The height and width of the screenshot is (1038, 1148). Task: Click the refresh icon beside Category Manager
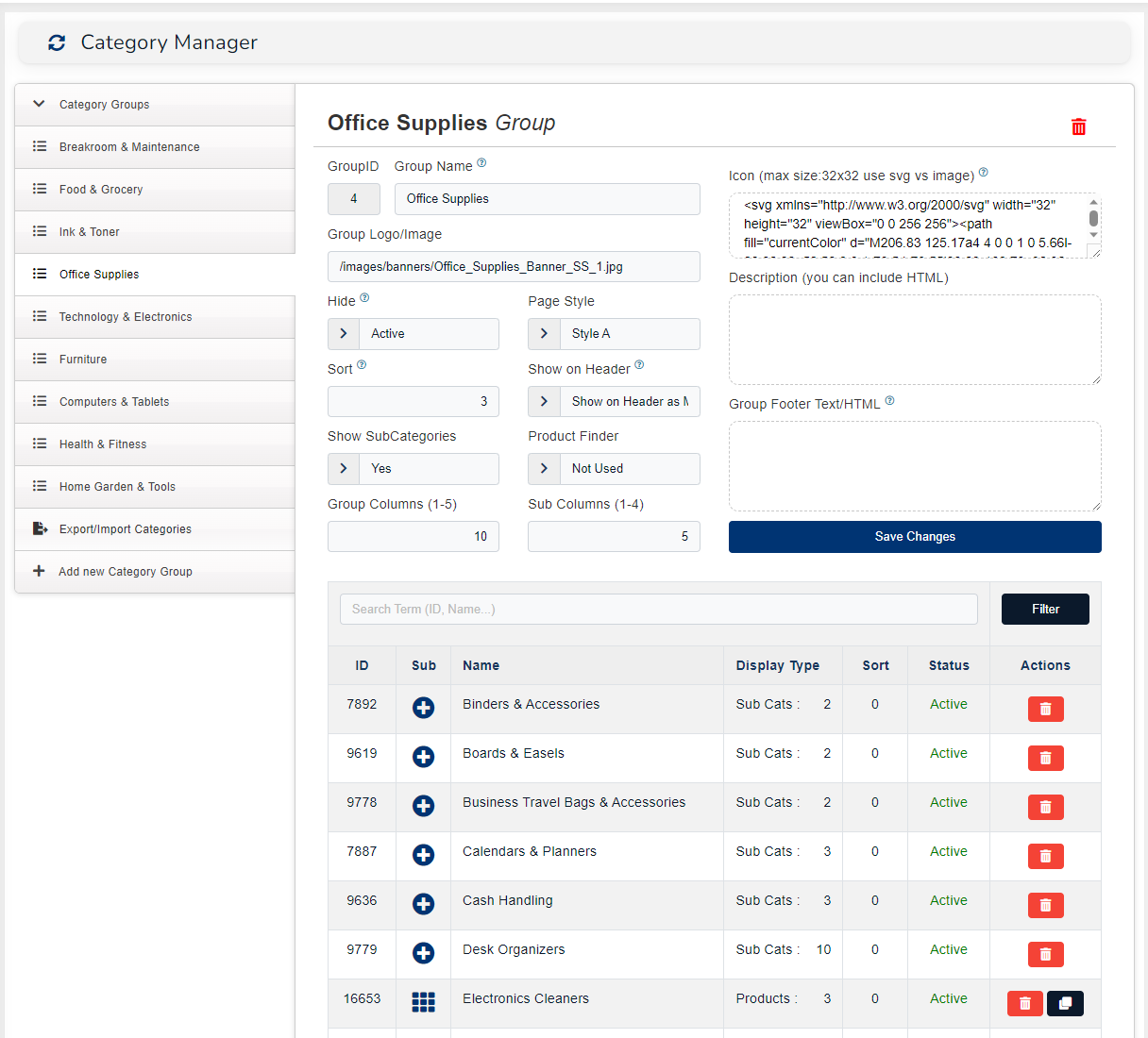[57, 42]
